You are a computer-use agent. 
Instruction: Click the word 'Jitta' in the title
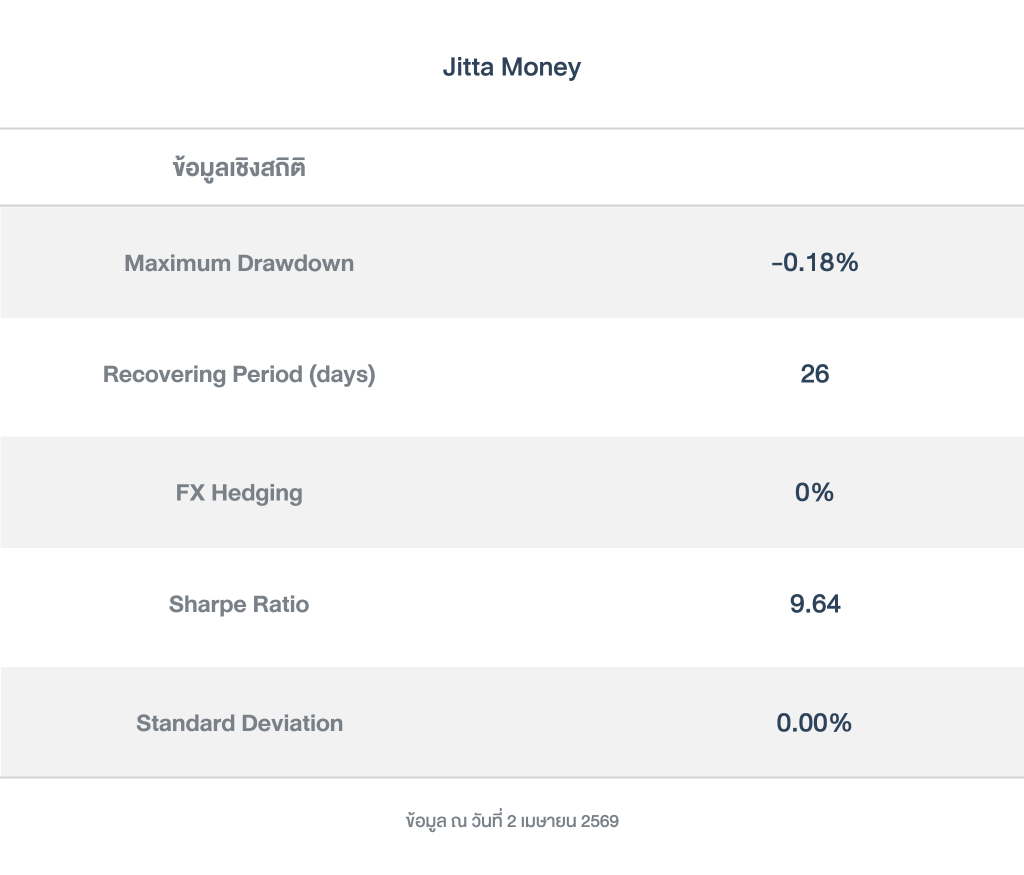point(468,68)
